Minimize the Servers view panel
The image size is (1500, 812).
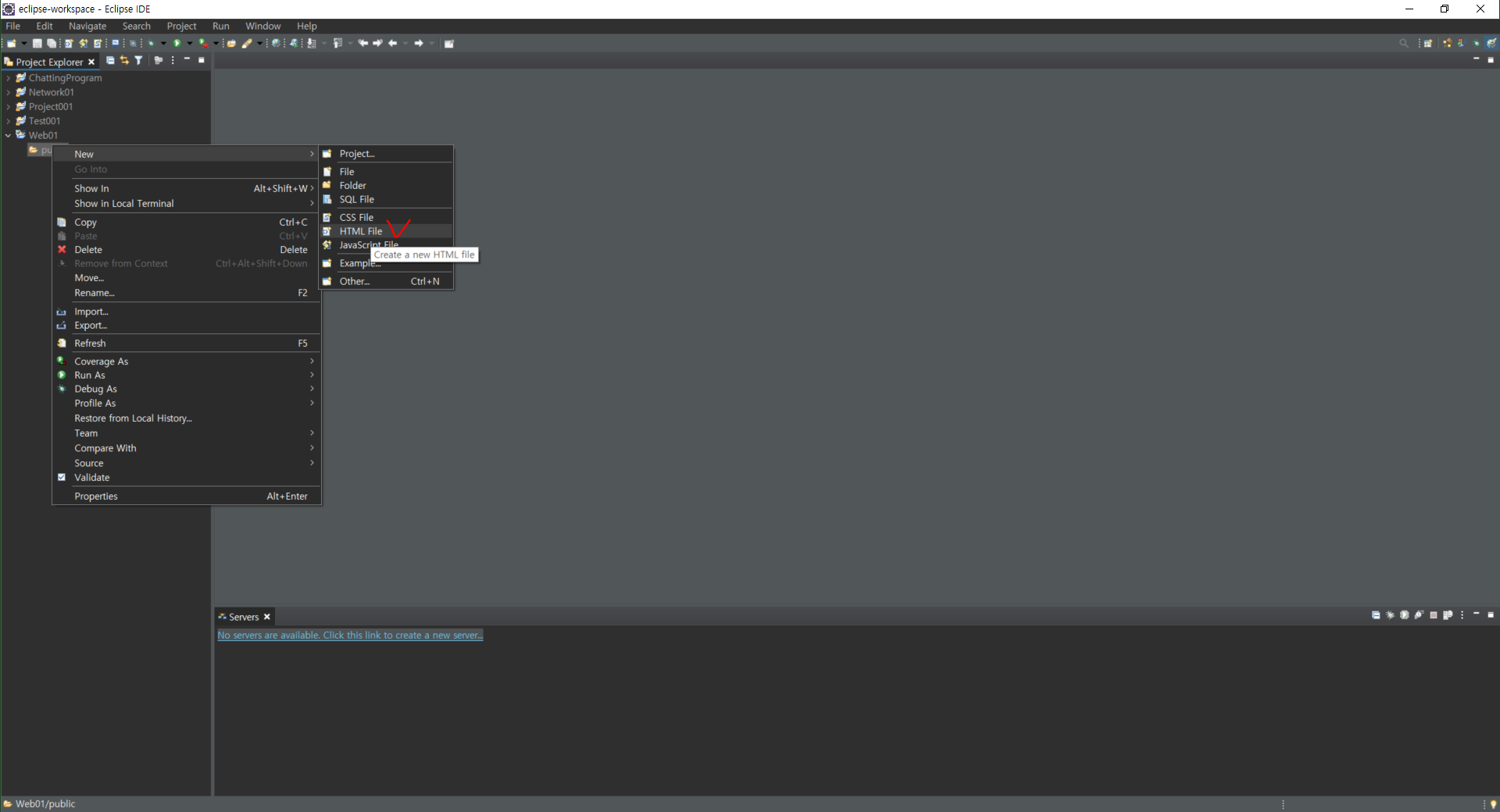coord(1477,614)
